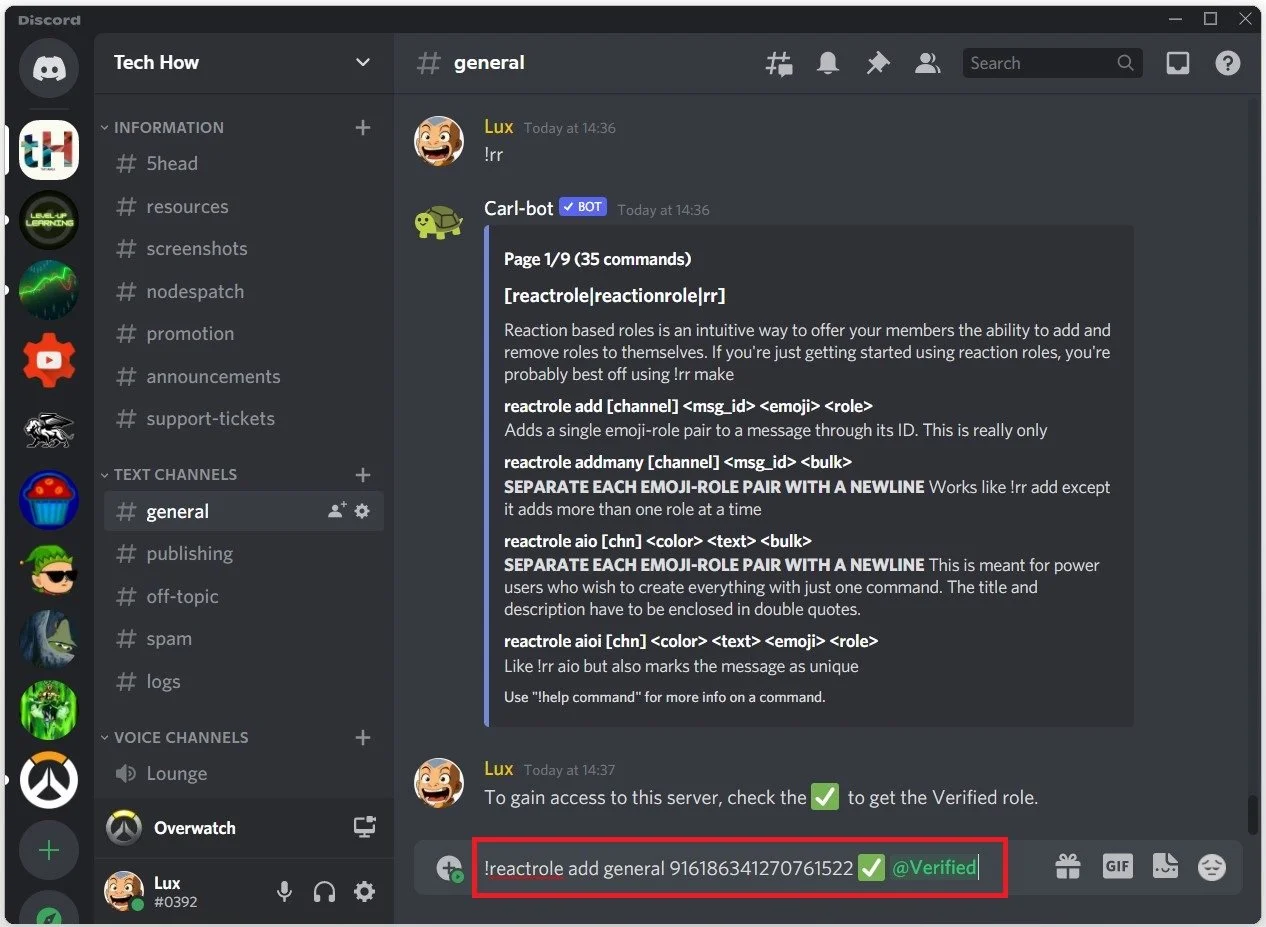
Task: Open User Settings gear
Action: pyautogui.click(x=365, y=891)
